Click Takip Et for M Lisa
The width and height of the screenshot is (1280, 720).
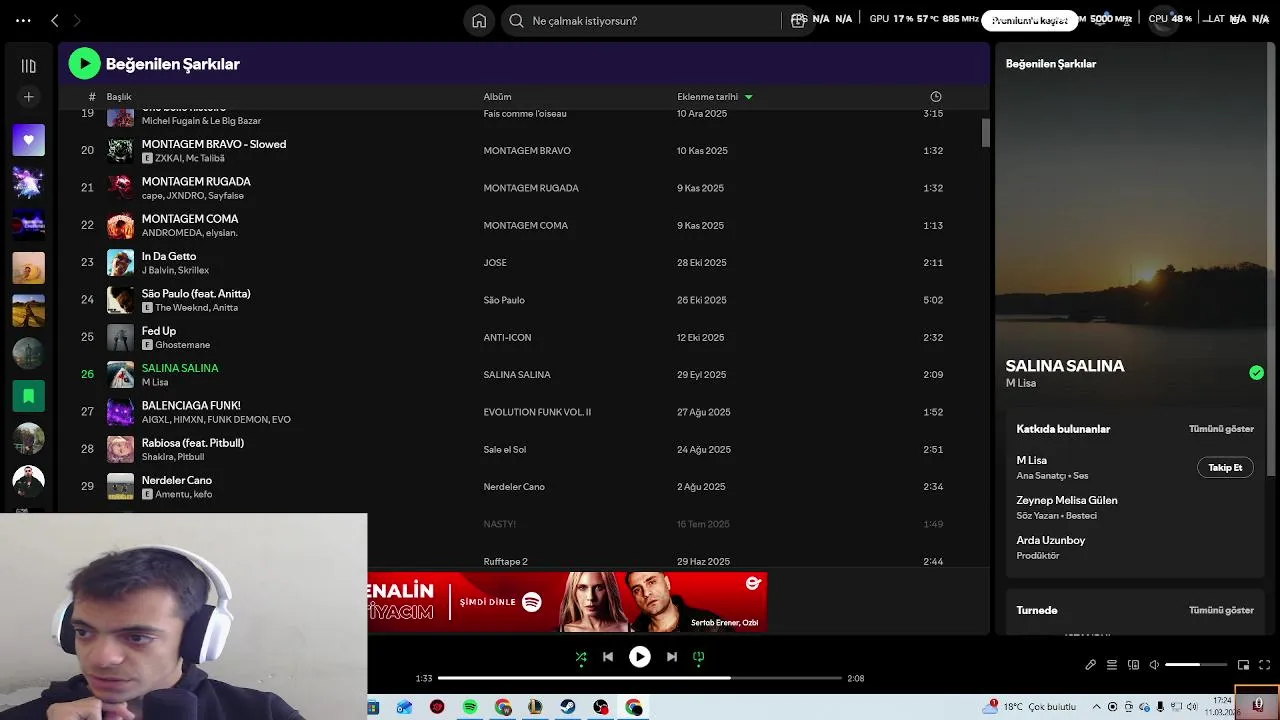coord(1225,468)
